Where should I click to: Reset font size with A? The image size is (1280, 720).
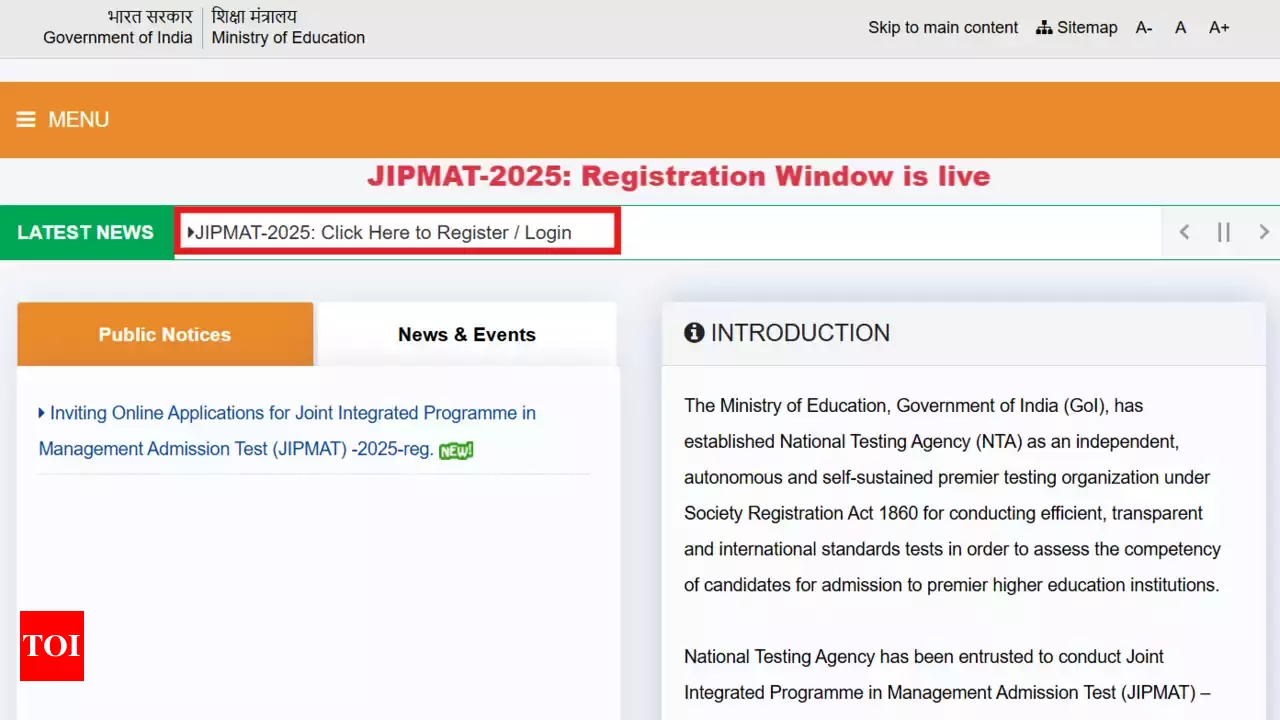pyautogui.click(x=1181, y=28)
